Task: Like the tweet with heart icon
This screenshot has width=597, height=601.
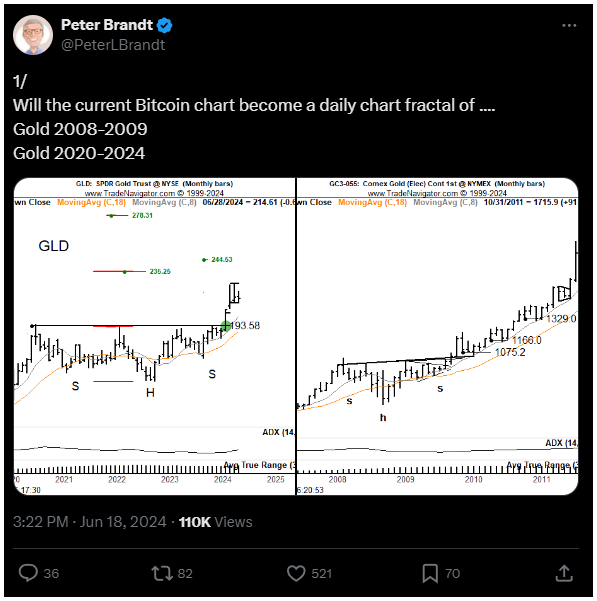Action: [296, 573]
